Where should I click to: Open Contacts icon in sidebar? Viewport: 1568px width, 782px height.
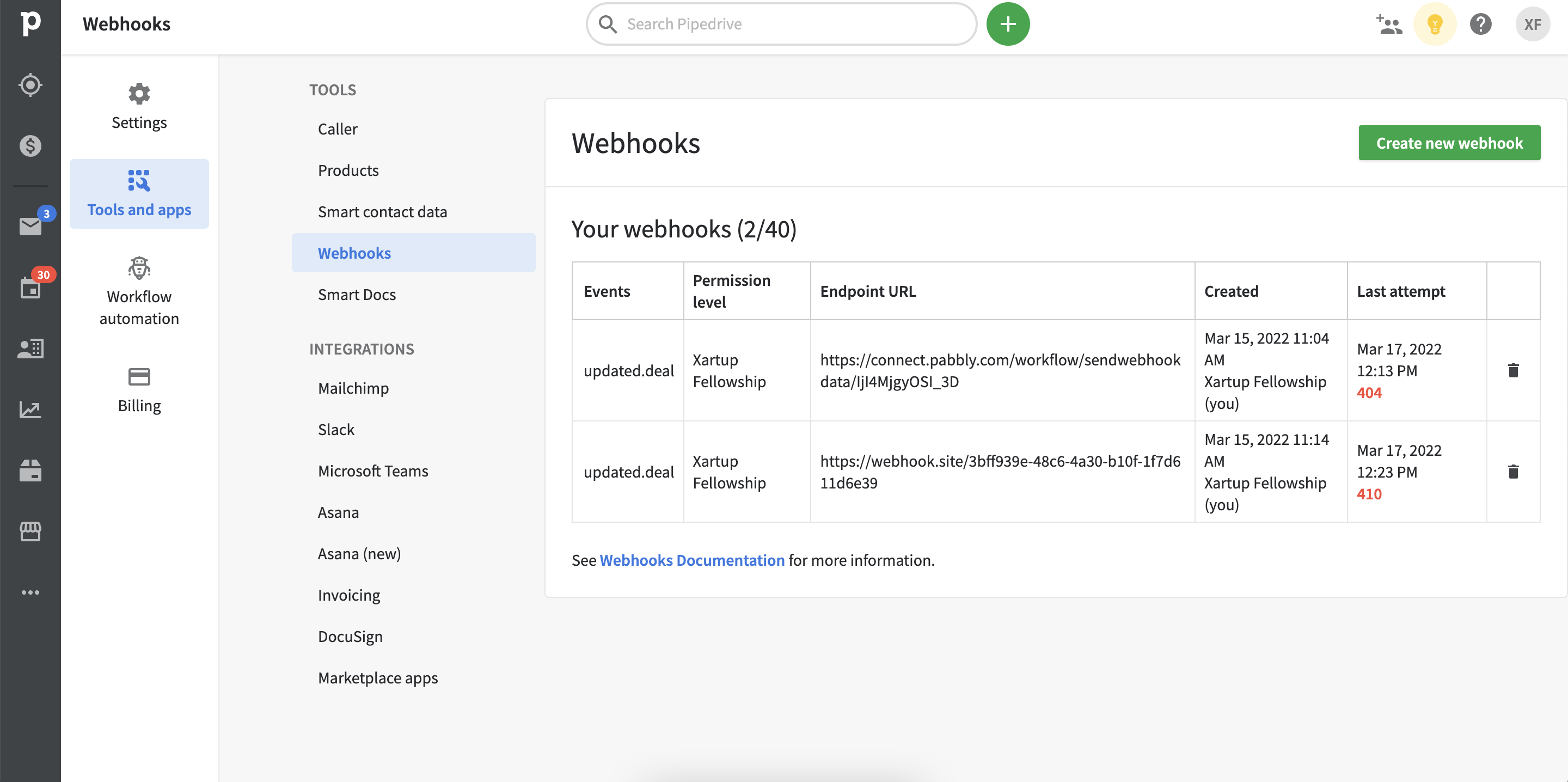click(x=30, y=349)
